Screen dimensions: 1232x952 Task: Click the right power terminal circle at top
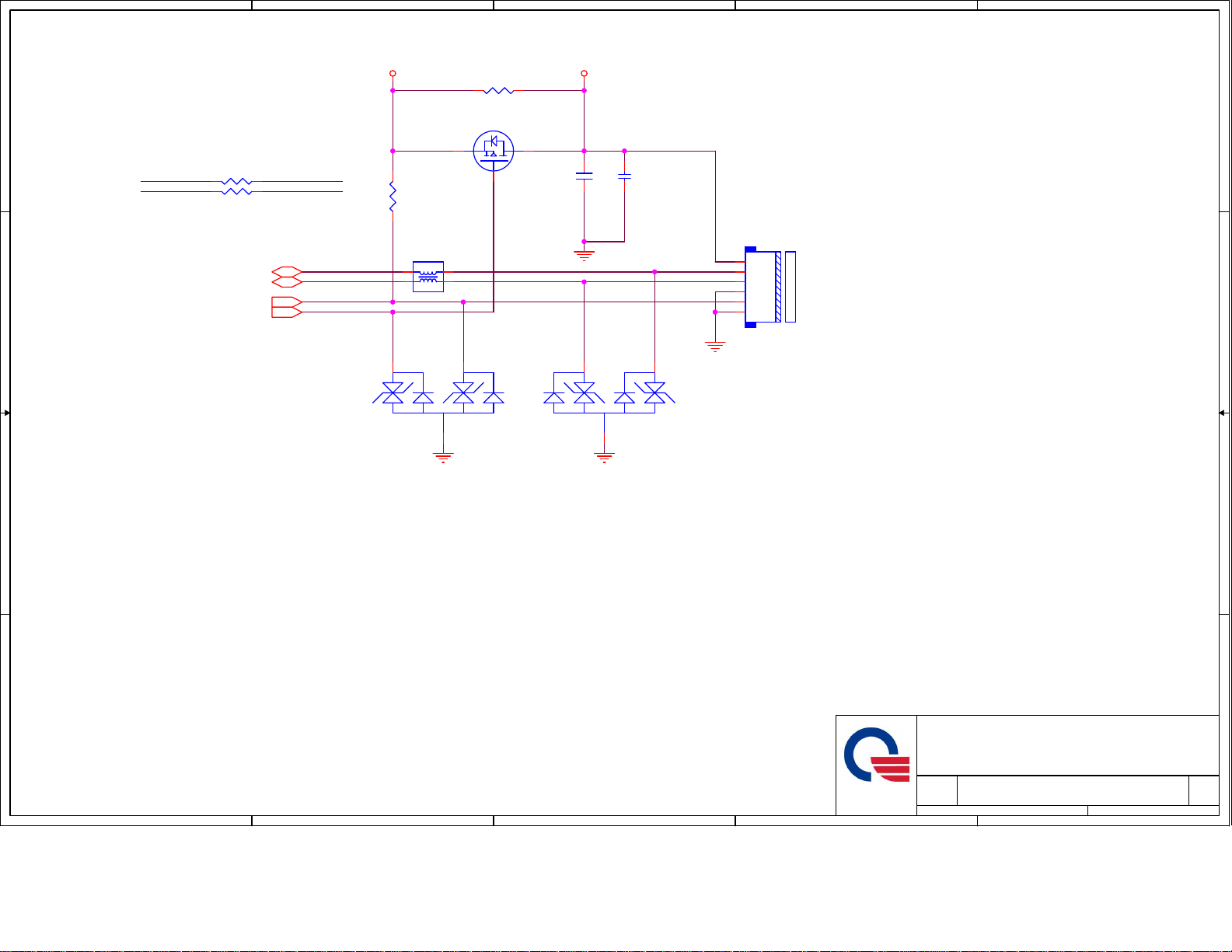coord(584,73)
